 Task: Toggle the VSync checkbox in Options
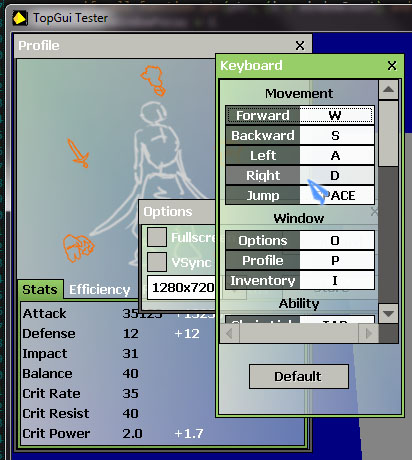157,262
